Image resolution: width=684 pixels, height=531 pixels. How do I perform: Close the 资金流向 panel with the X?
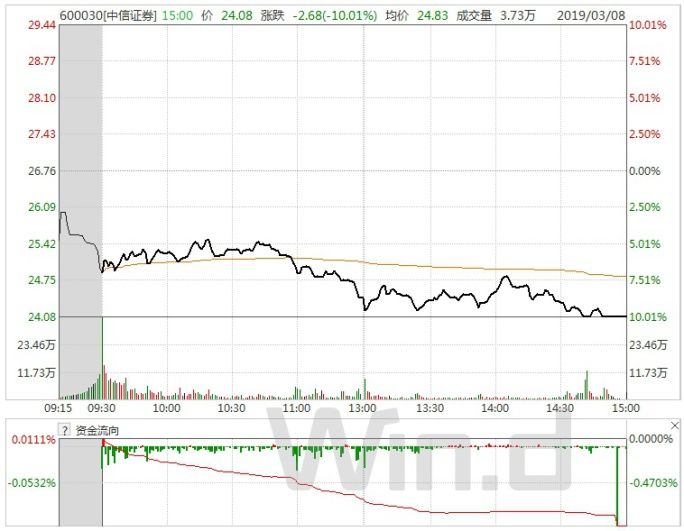pyautogui.click(x=675, y=425)
